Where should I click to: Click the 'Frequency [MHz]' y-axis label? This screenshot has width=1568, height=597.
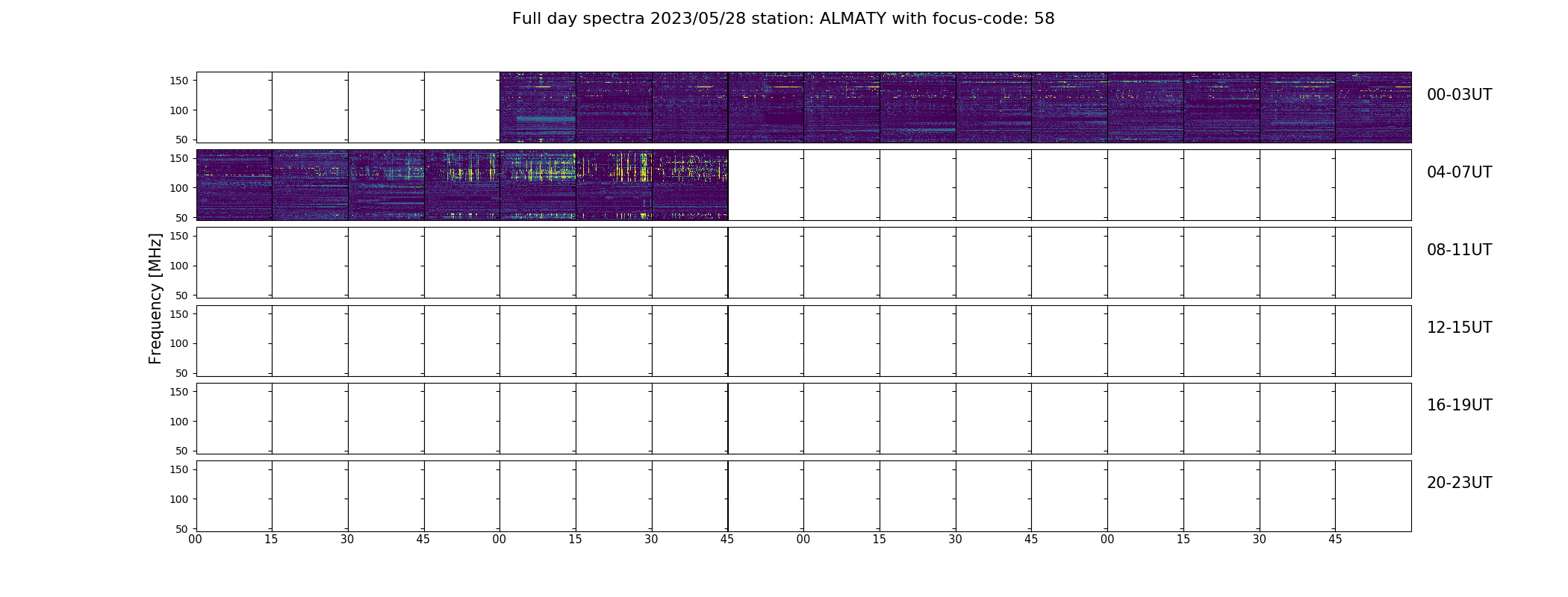(x=155, y=298)
